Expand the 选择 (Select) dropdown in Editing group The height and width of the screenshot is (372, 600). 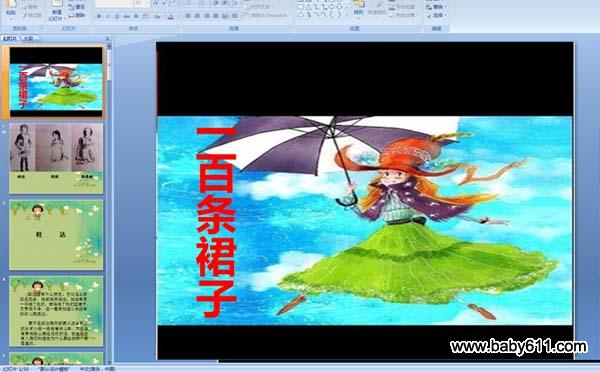(436, 15)
